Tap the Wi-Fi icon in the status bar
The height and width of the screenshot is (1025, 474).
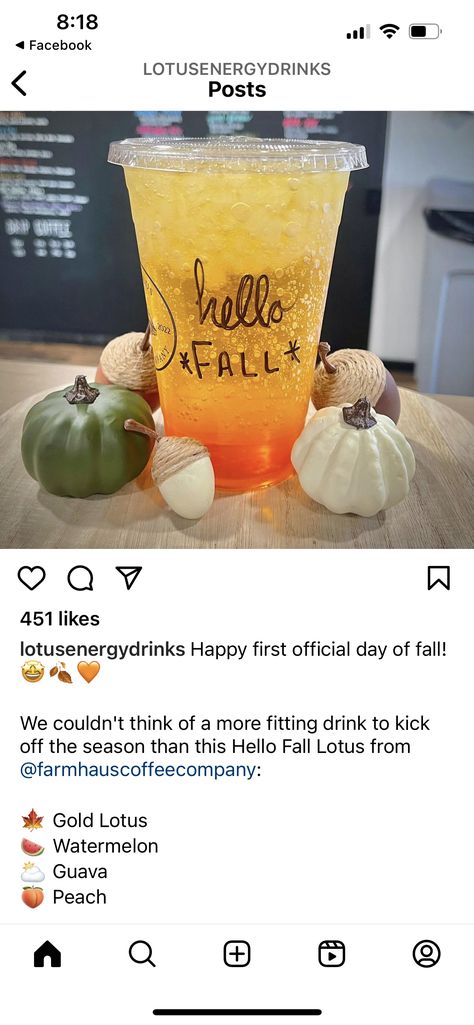(390, 30)
